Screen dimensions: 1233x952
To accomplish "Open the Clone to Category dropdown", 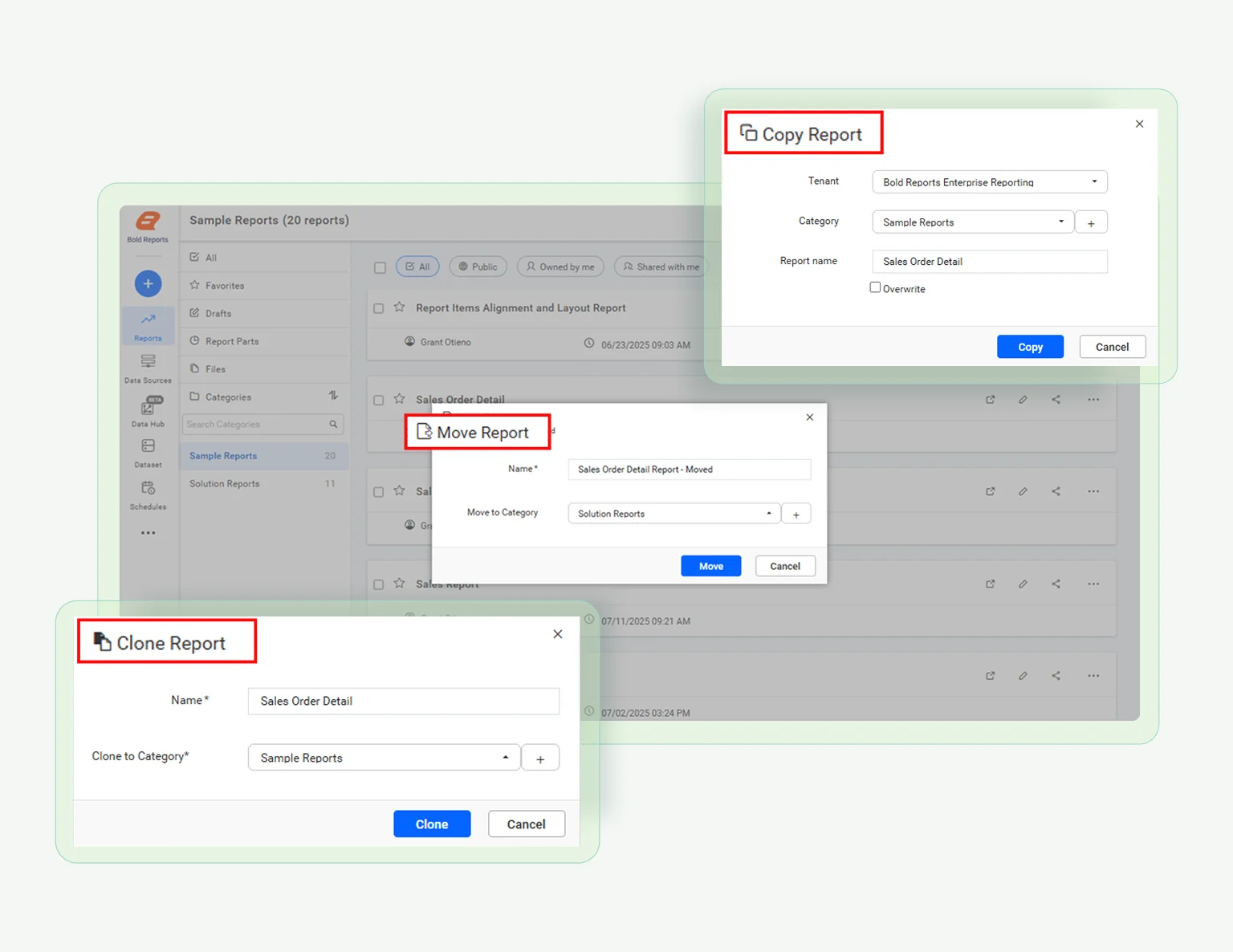I will tap(506, 757).
